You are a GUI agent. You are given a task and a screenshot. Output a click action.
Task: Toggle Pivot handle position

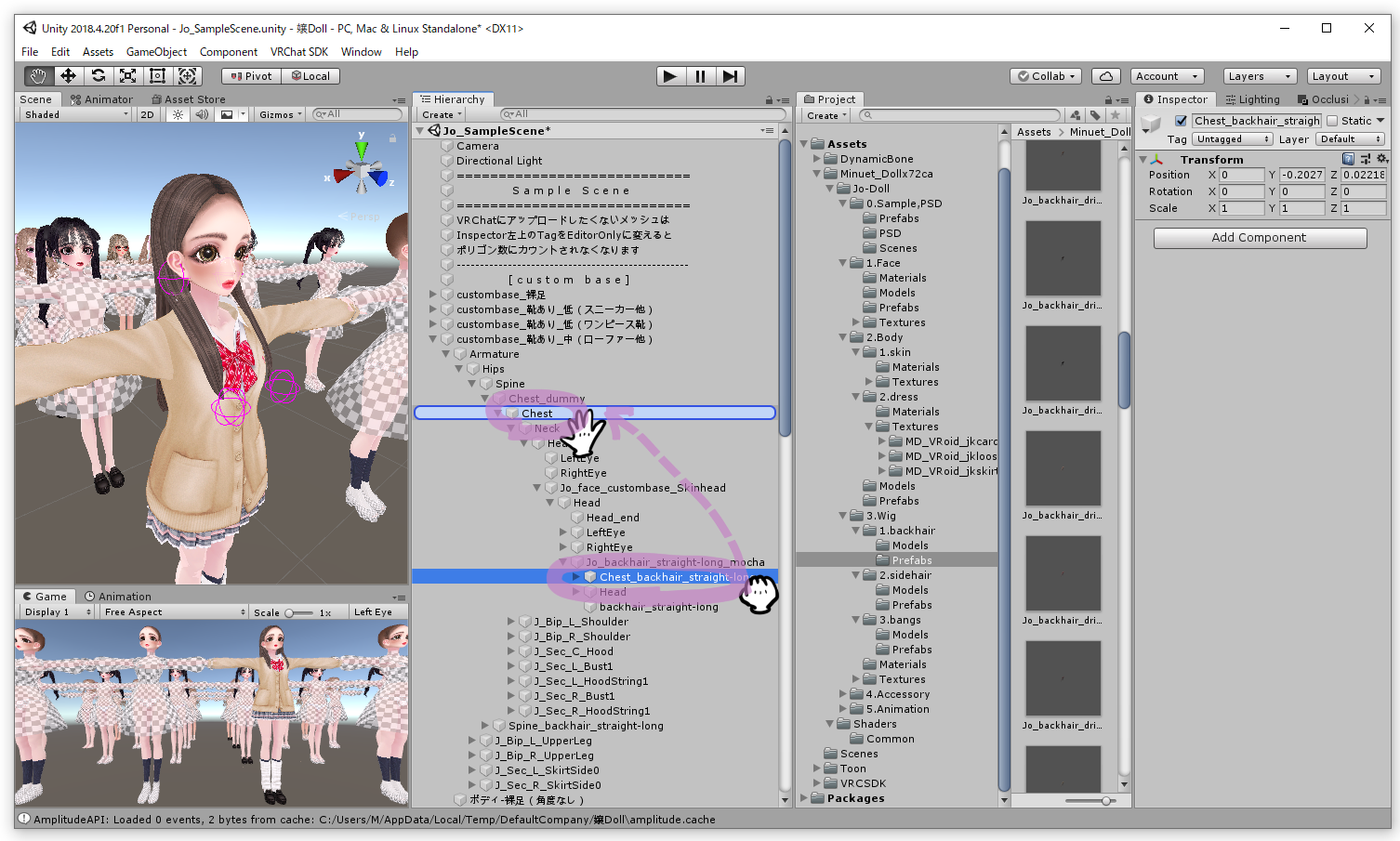(x=252, y=76)
